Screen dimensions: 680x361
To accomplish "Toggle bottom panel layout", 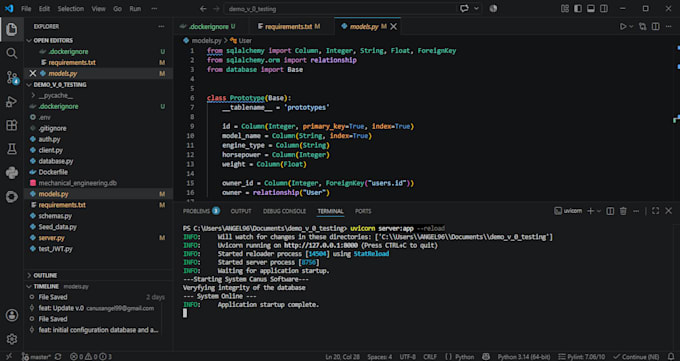I will tap(591, 9).
